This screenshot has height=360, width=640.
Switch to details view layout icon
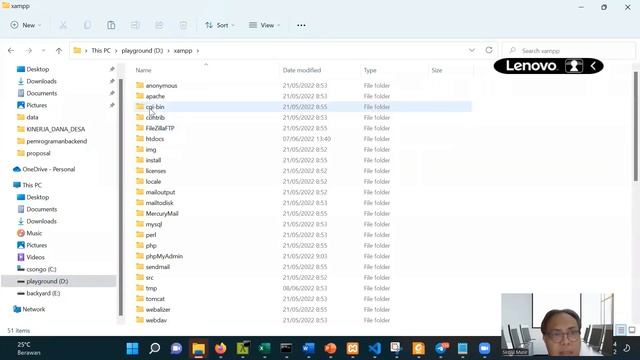point(621,329)
